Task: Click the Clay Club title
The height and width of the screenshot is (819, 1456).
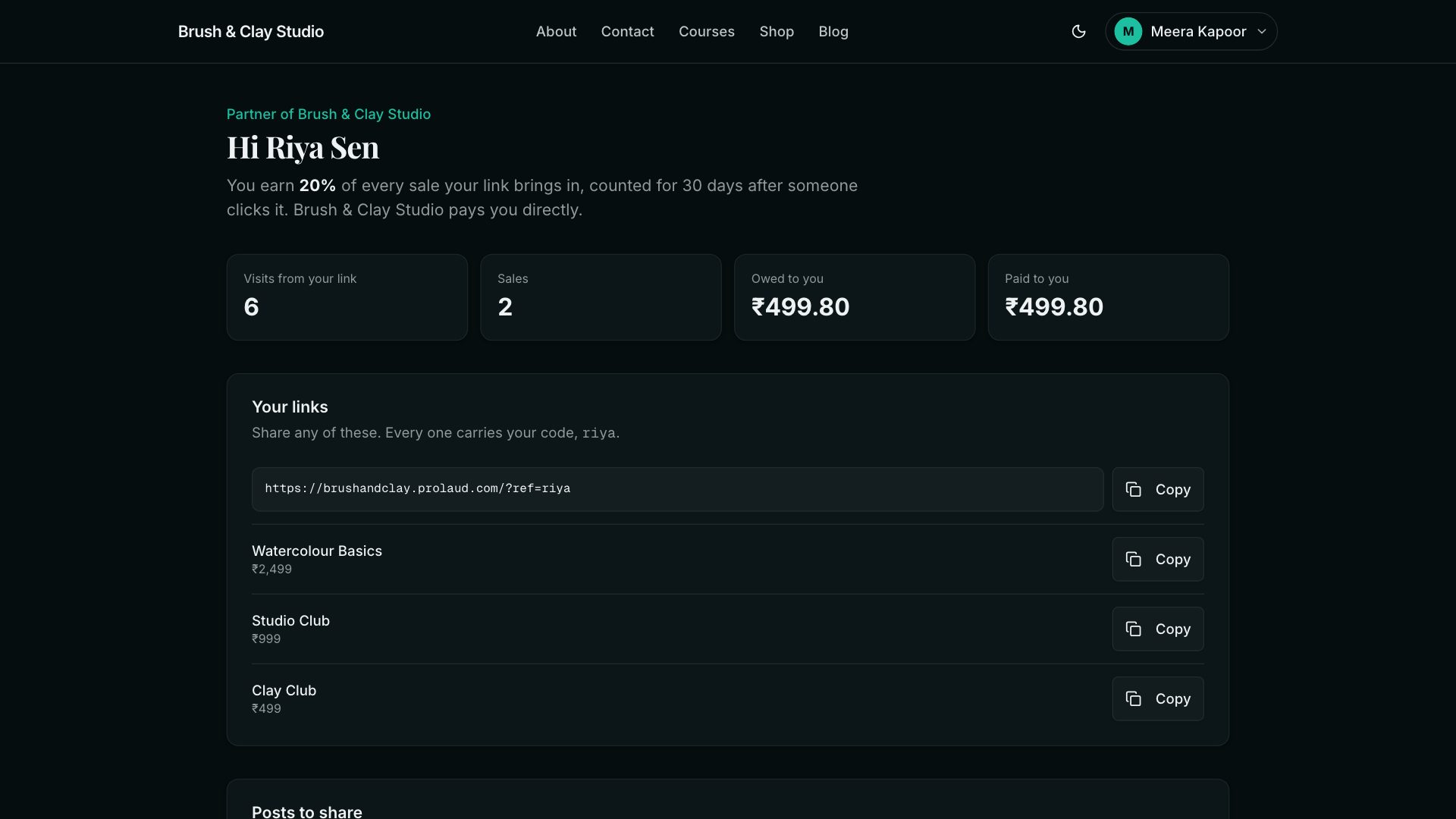Action: tap(284, 690)
